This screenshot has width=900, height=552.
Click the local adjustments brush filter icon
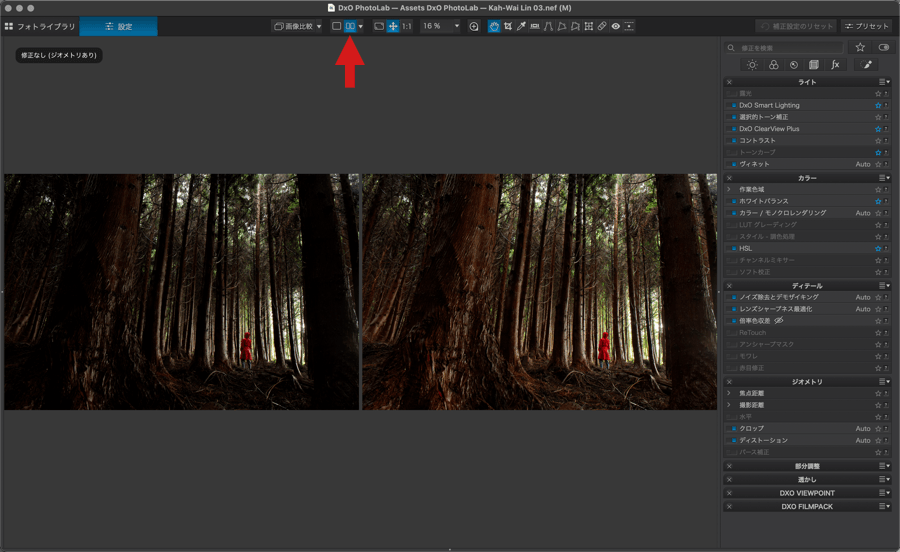click(866, 65)
